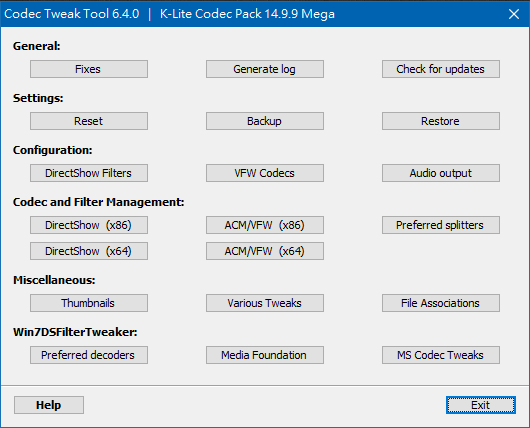Reset settings with the Reset button
Screen dimensions: 530x428
(x=89, y=121)
